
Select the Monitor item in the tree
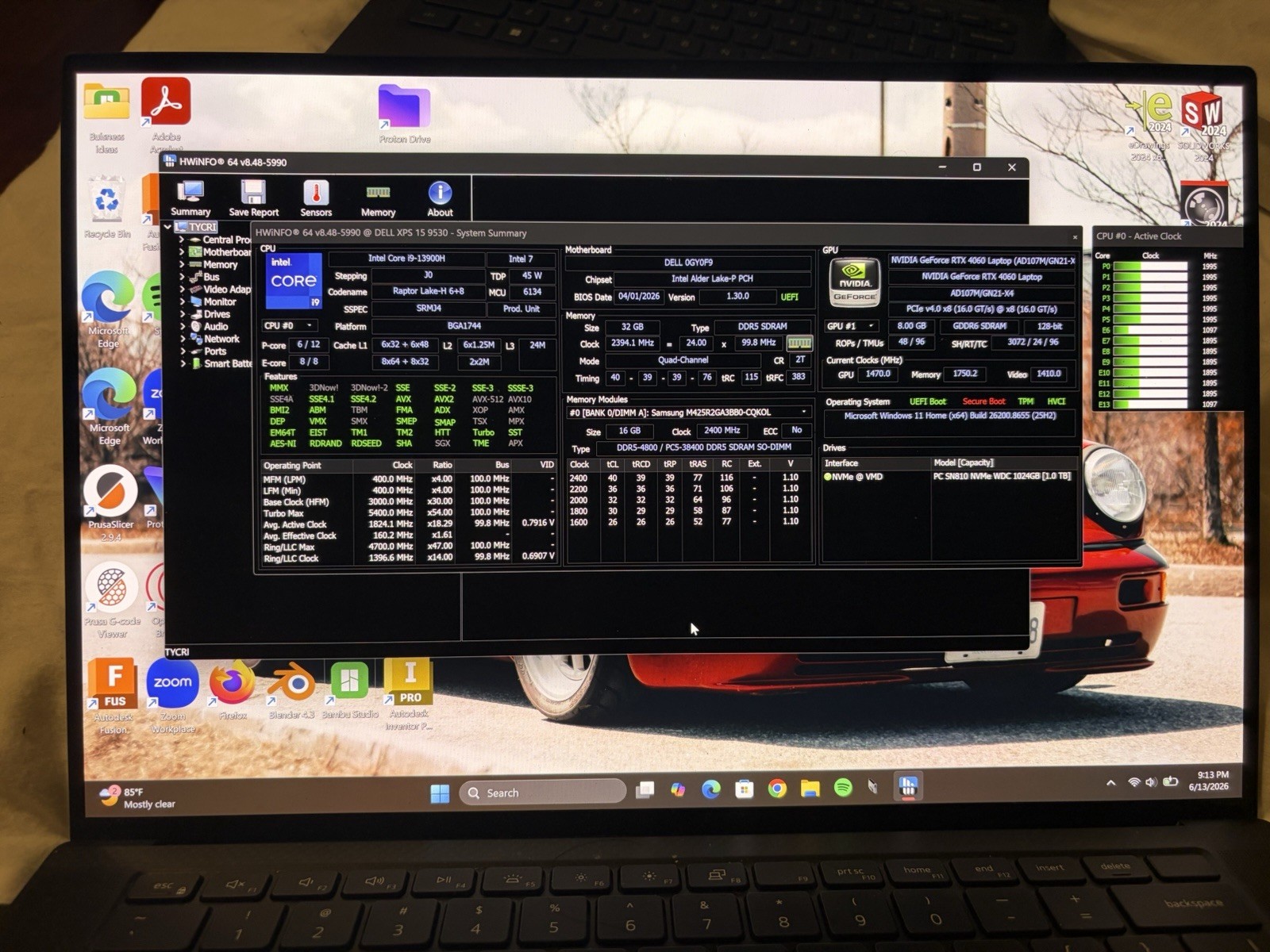point(219,301)
